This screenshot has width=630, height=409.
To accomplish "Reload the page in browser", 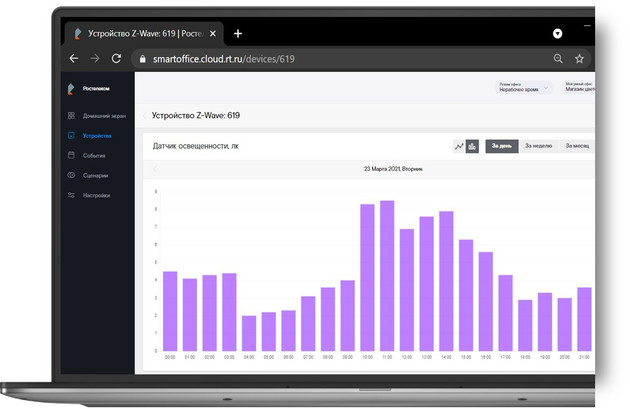I will coord(118,59).
